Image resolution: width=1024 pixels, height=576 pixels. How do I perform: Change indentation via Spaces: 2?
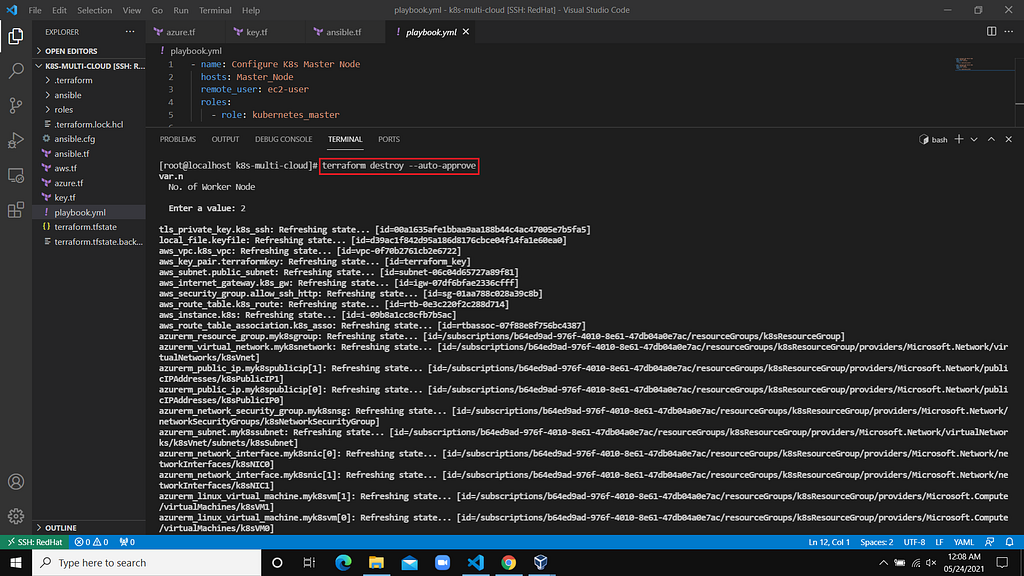coord(876,542)
